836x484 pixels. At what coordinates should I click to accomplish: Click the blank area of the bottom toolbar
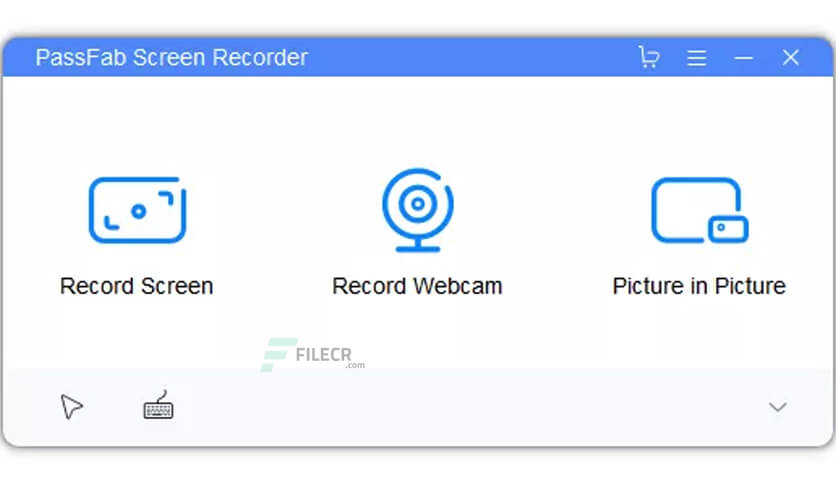(469, 407)
